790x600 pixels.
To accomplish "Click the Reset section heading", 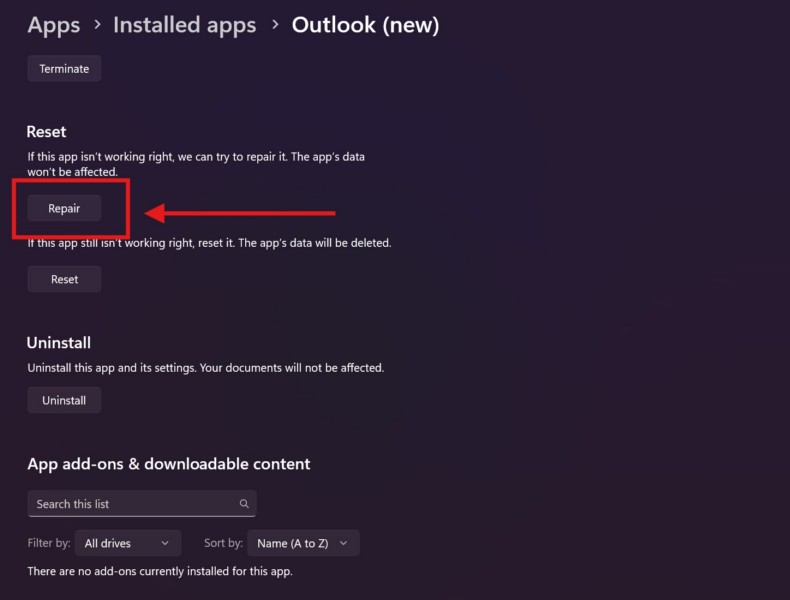I will [x=46, y=132].
